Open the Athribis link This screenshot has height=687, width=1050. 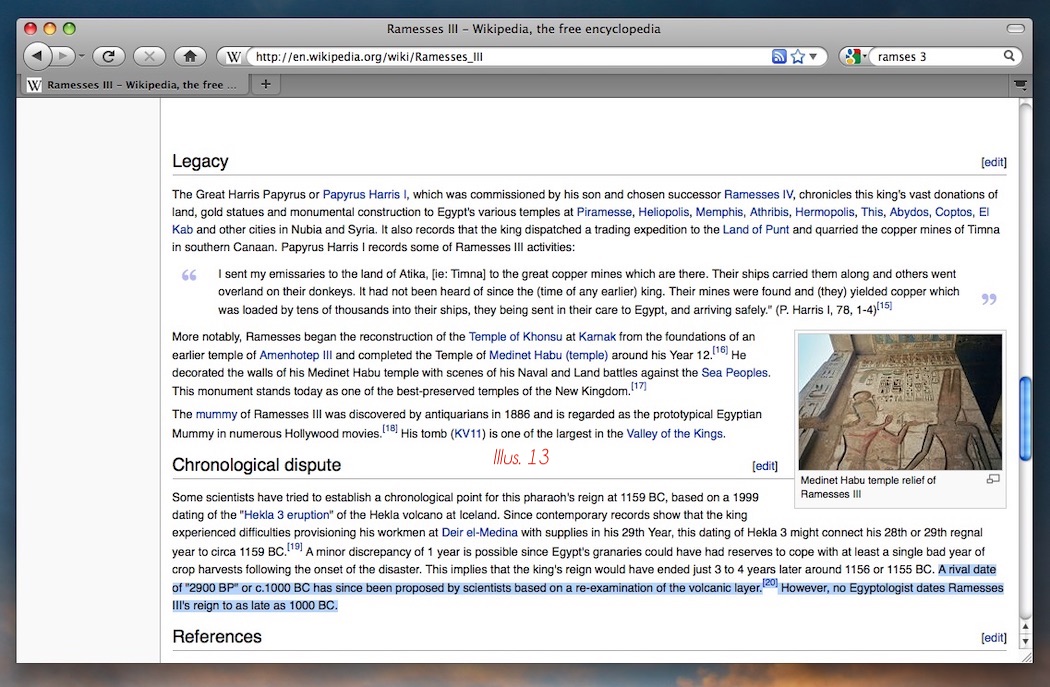coord(769,212)
